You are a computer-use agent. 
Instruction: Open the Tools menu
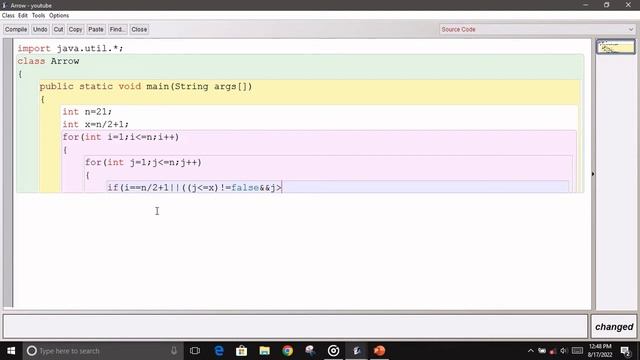coord(38,16)
